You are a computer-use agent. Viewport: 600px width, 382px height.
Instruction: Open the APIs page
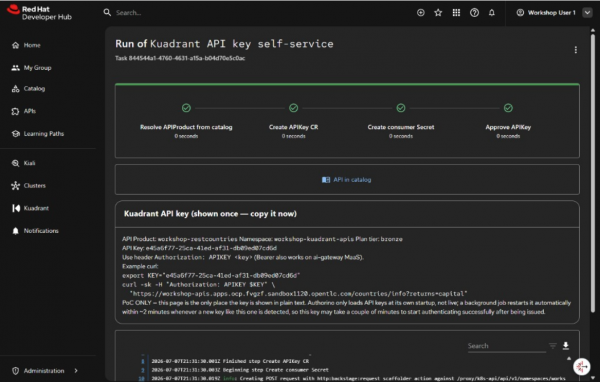tap(29, 111)
